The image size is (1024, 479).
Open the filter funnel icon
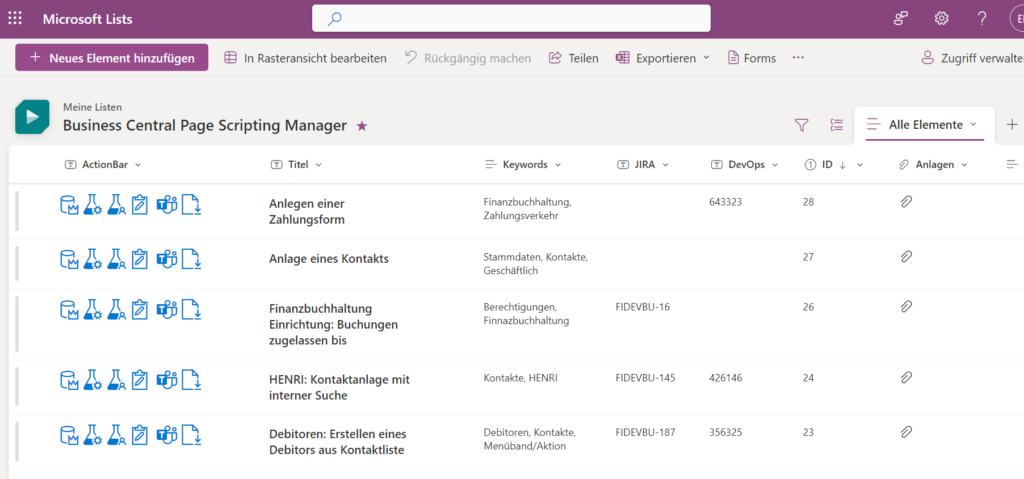tap(801, 125)
